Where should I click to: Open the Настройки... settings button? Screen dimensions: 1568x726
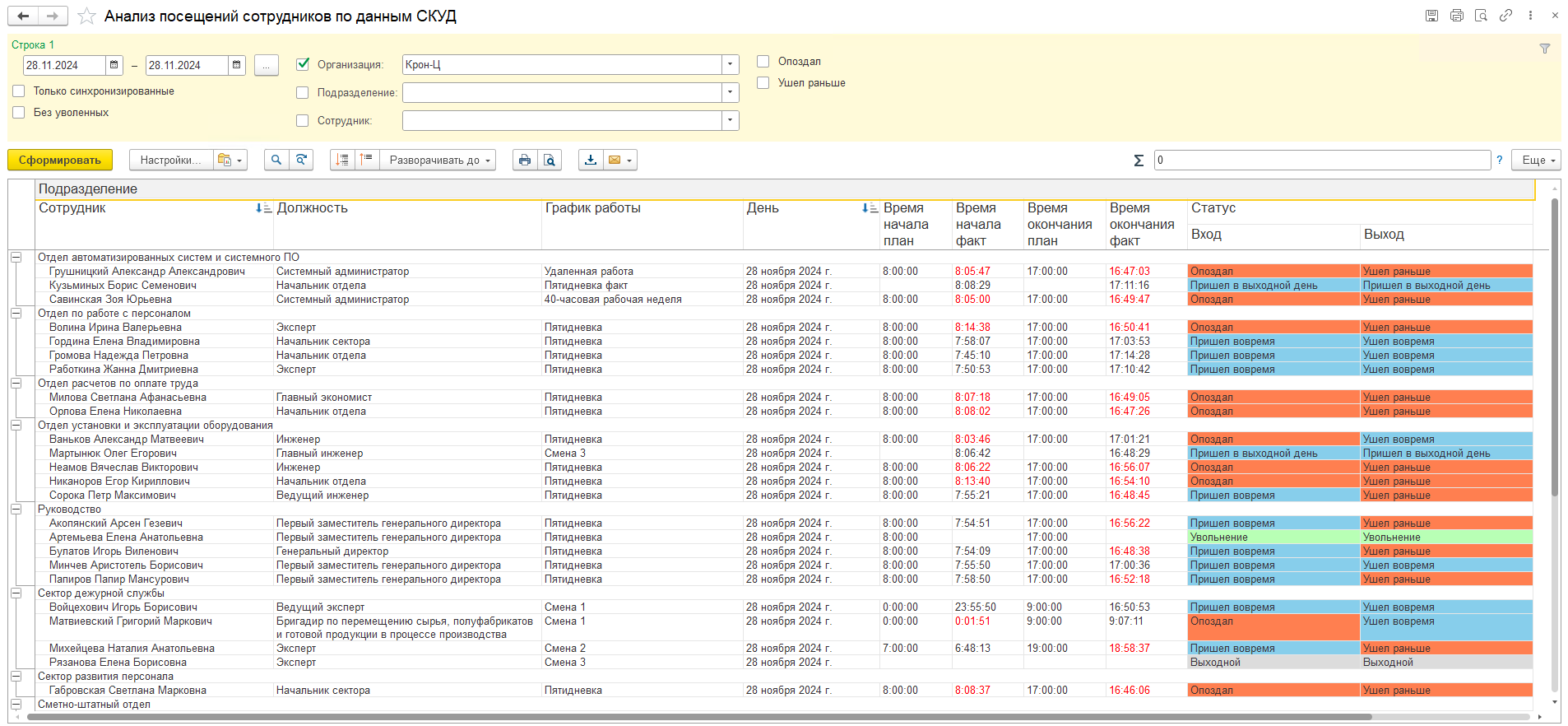point(170,161)
